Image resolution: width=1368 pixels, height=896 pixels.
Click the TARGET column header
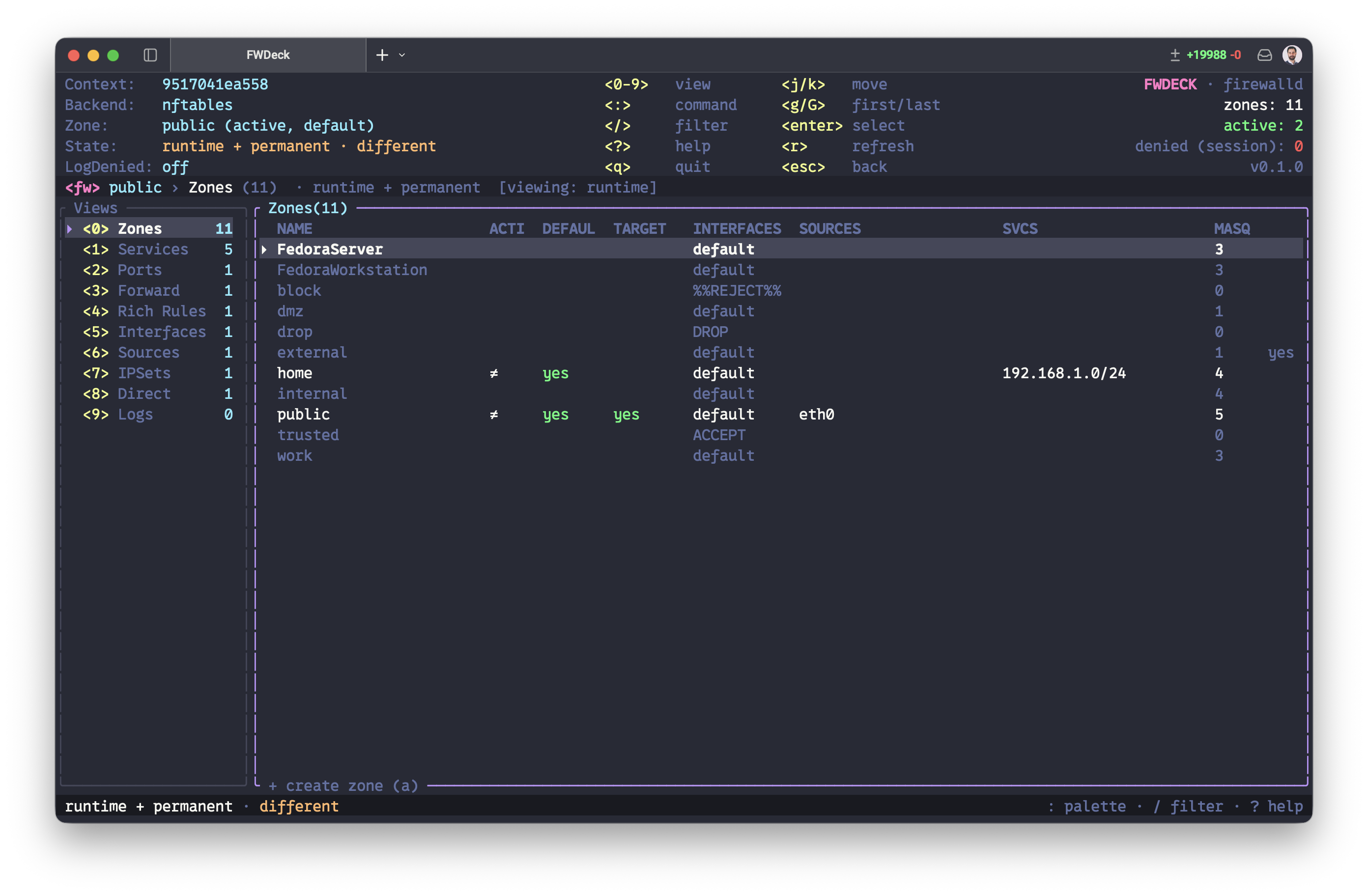pos(639,229)
